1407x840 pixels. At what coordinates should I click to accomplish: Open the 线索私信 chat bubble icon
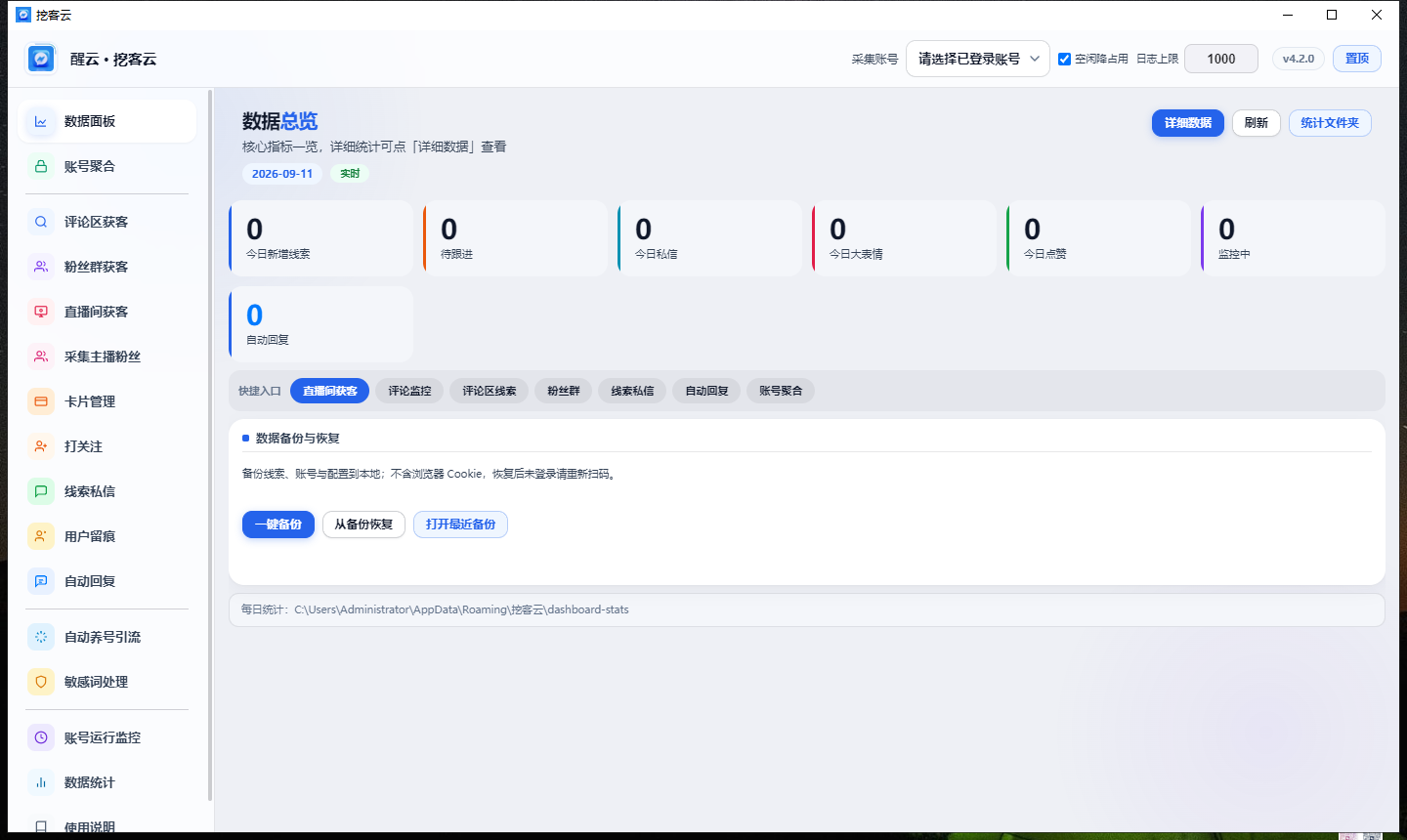click(x=41, y=491)
